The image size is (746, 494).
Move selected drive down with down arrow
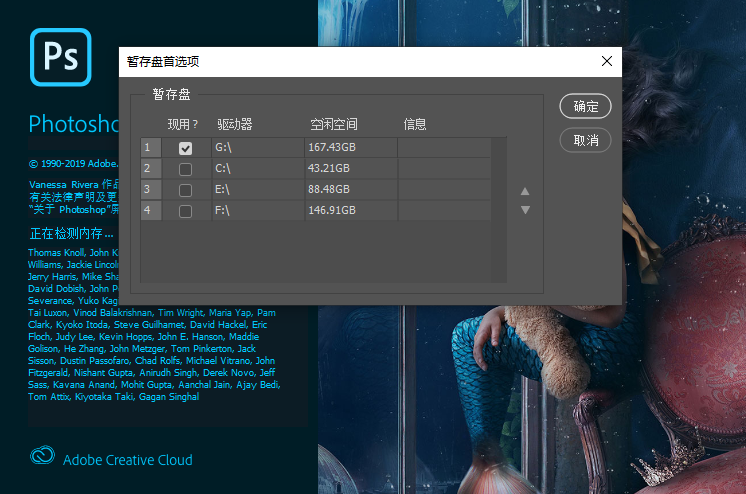[525, 210]
